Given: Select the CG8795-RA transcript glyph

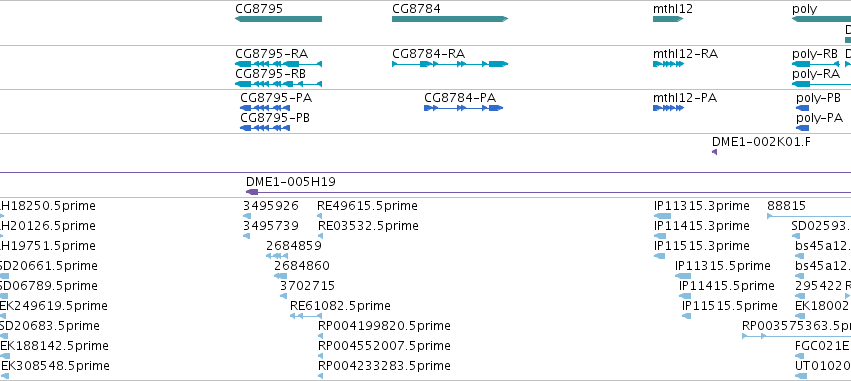Looking at the screenshot, I should 278,64.
